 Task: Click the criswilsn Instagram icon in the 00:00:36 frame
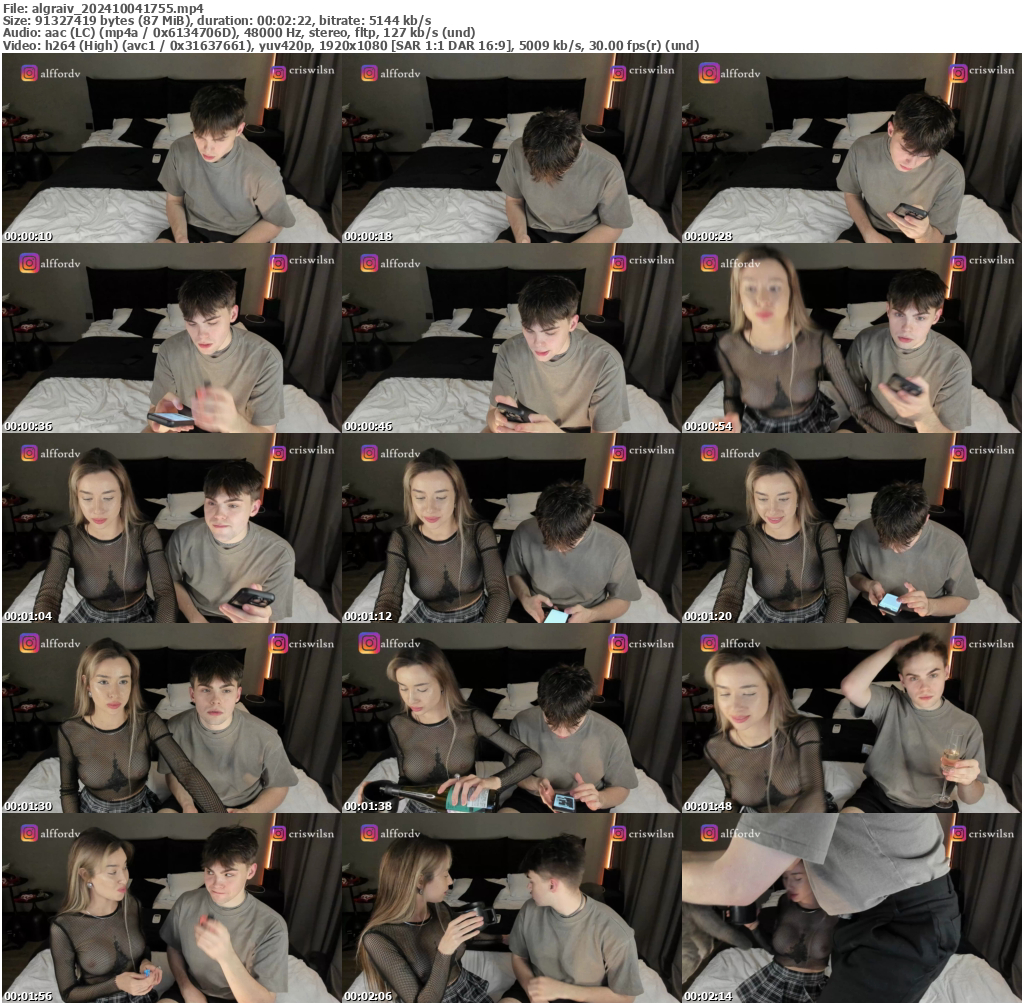(x=278, y=262)
